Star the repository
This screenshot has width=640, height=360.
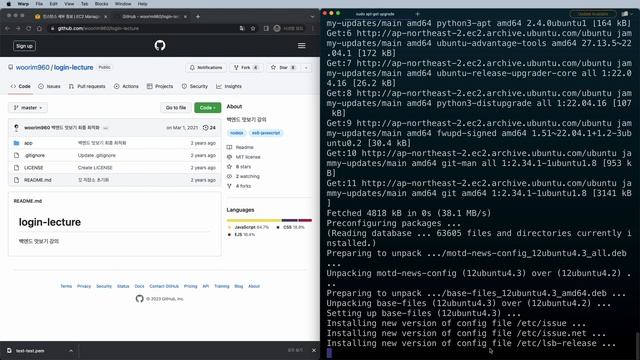(x=284, y=67)
